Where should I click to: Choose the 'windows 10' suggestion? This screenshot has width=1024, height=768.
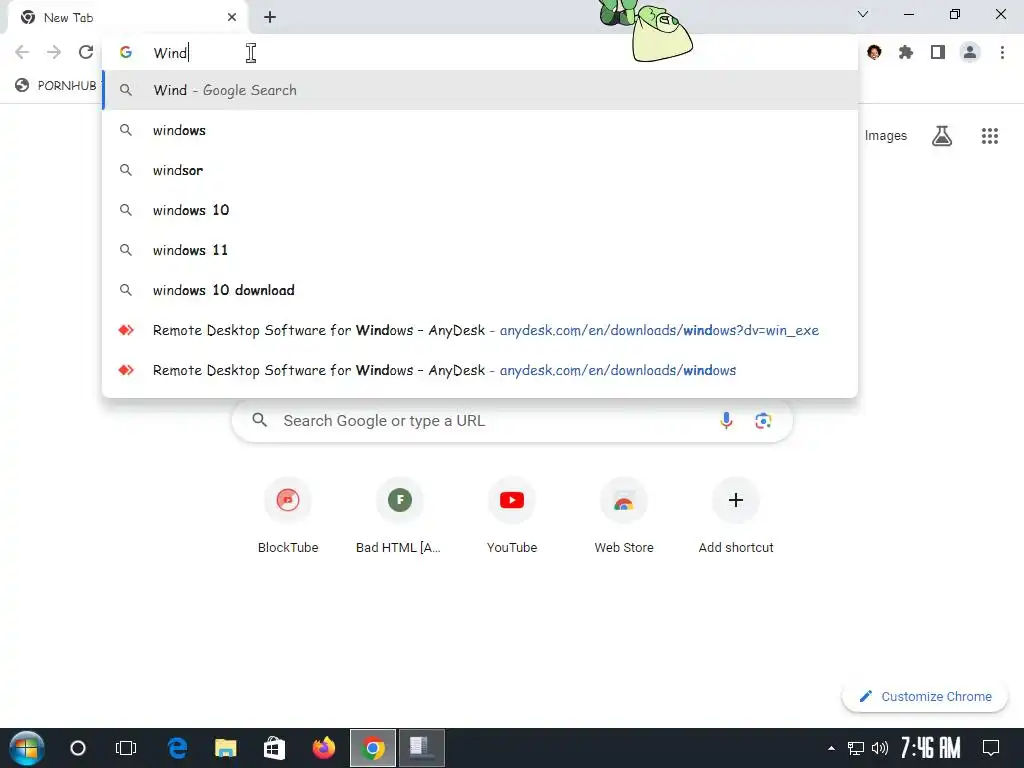[480, 210]
